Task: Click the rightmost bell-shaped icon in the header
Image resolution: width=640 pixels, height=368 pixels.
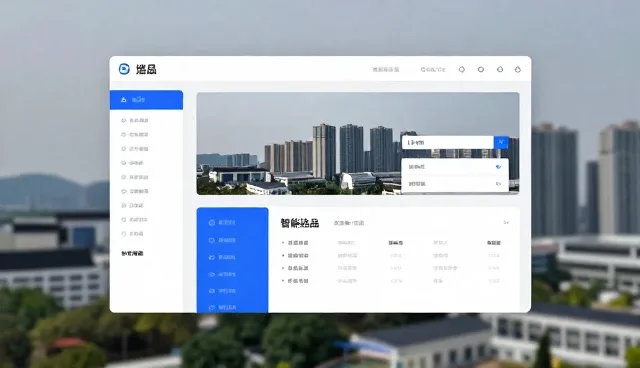Action: pyautogui.click(x=518, y=69)
